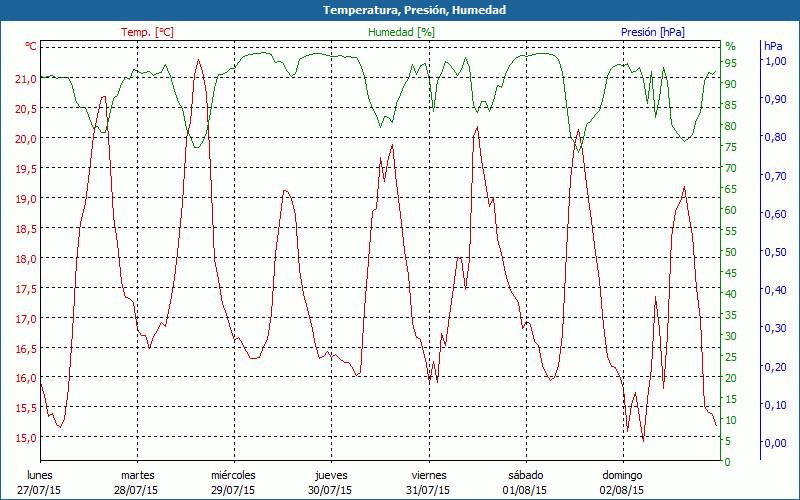Click temperature axis value '16,0'
The height and width of the screenshot is (500, 800).
coord(26,379)
